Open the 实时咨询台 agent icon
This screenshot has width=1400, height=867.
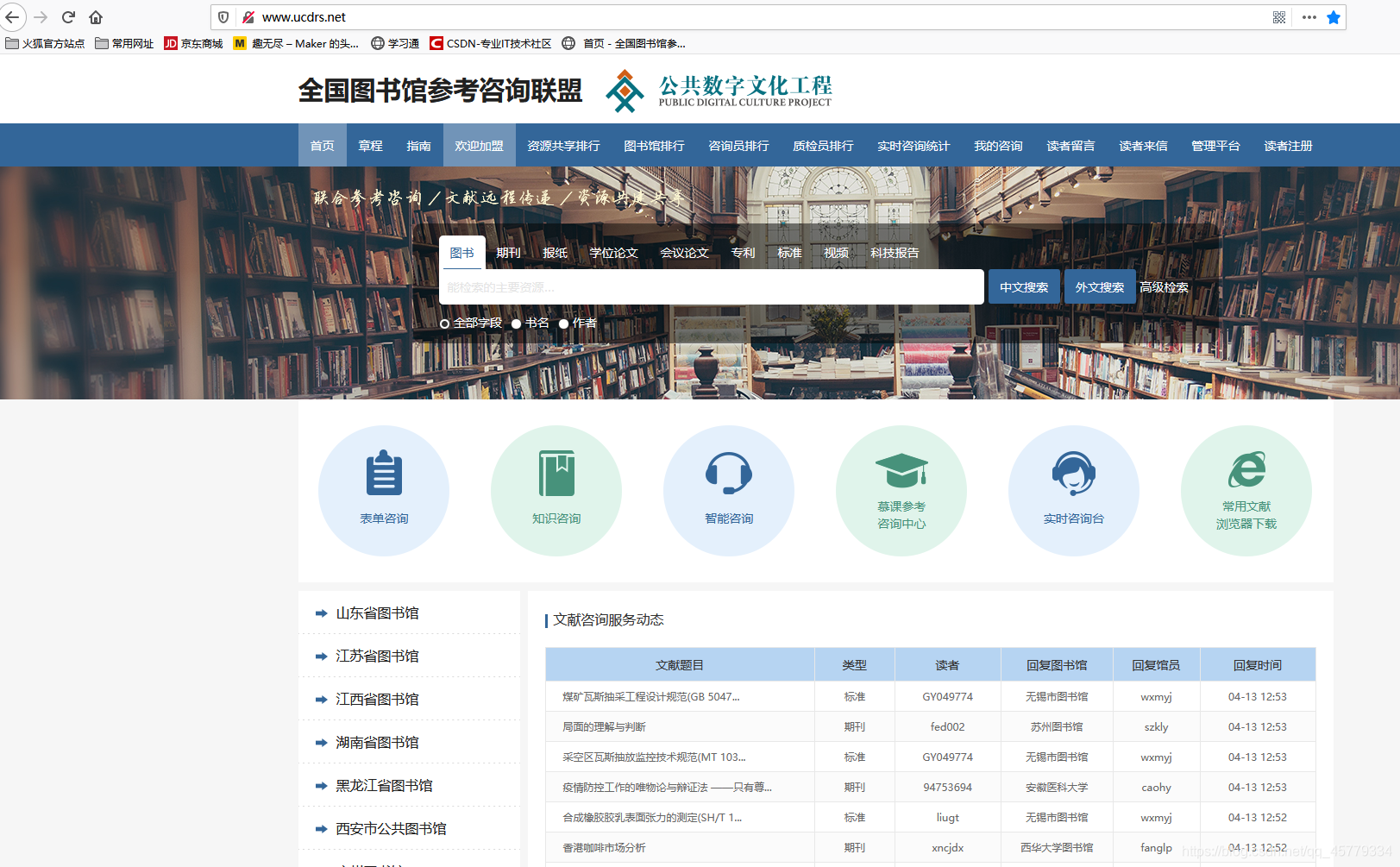1074,473
